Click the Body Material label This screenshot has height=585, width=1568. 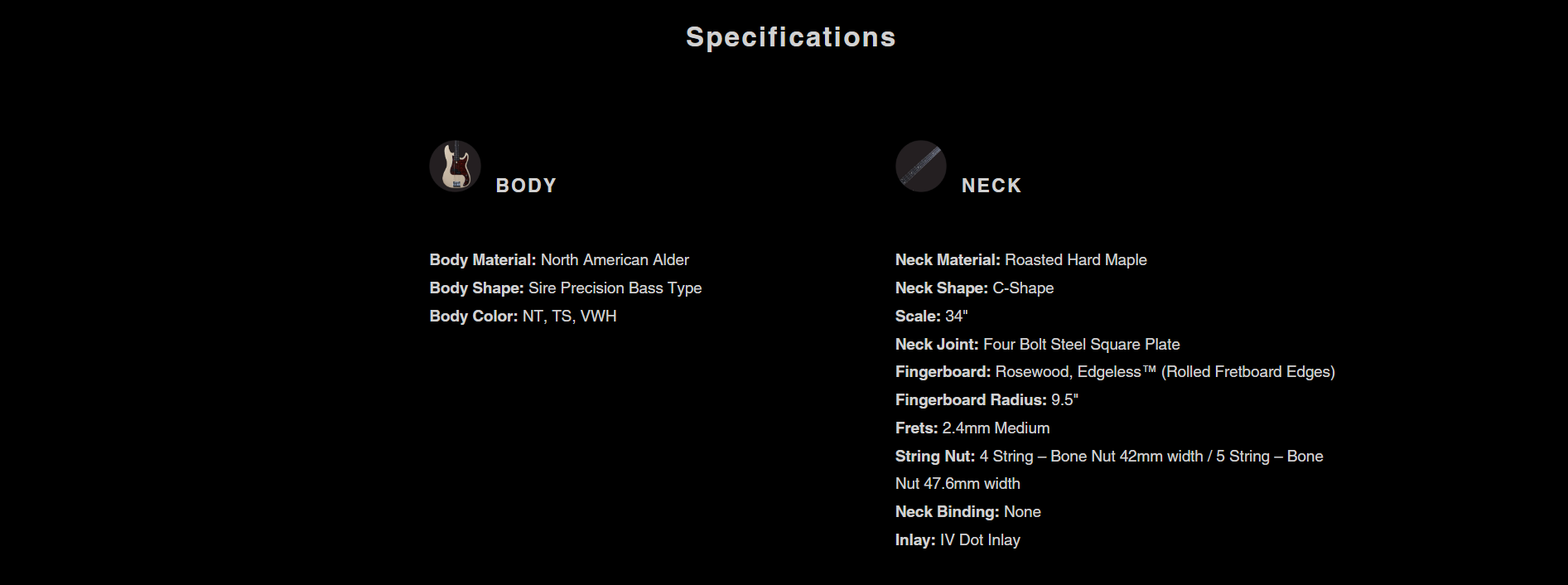[x=482, y=260]
